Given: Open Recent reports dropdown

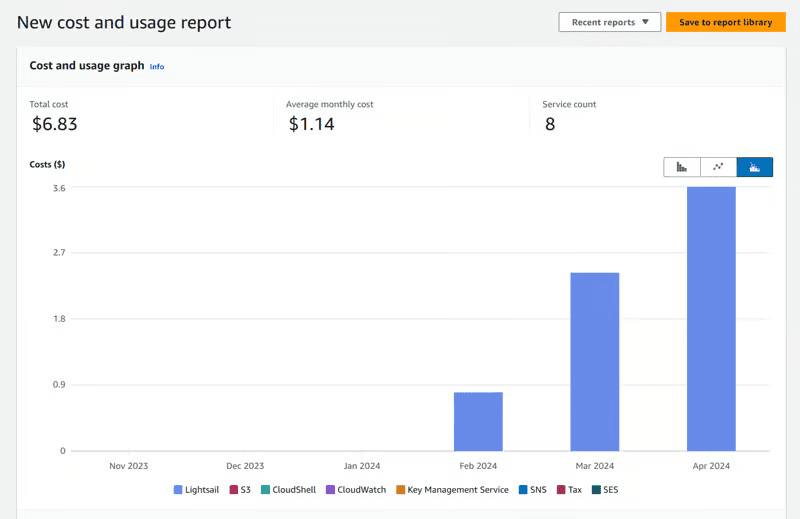Looking at the screenshot, I should 610,22.
